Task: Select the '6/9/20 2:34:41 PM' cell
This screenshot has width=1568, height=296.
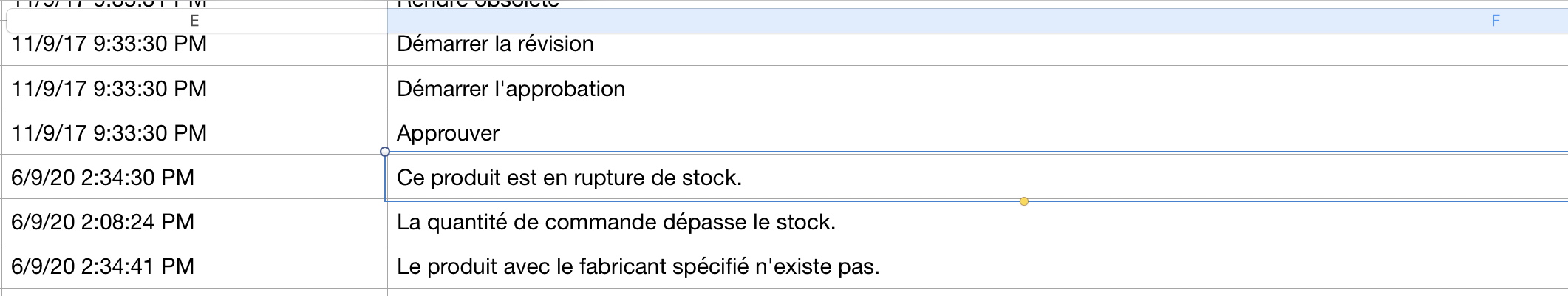Action: pyautogui.click(x=194, y=266)
